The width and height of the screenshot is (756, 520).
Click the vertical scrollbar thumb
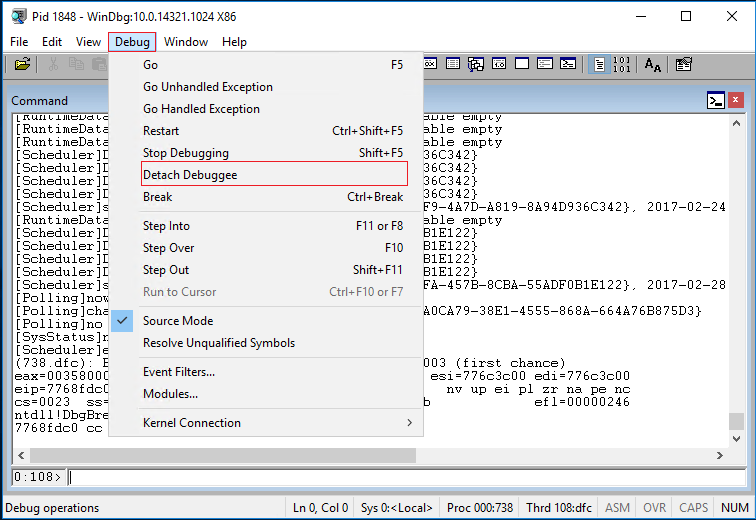click(736, 421)
